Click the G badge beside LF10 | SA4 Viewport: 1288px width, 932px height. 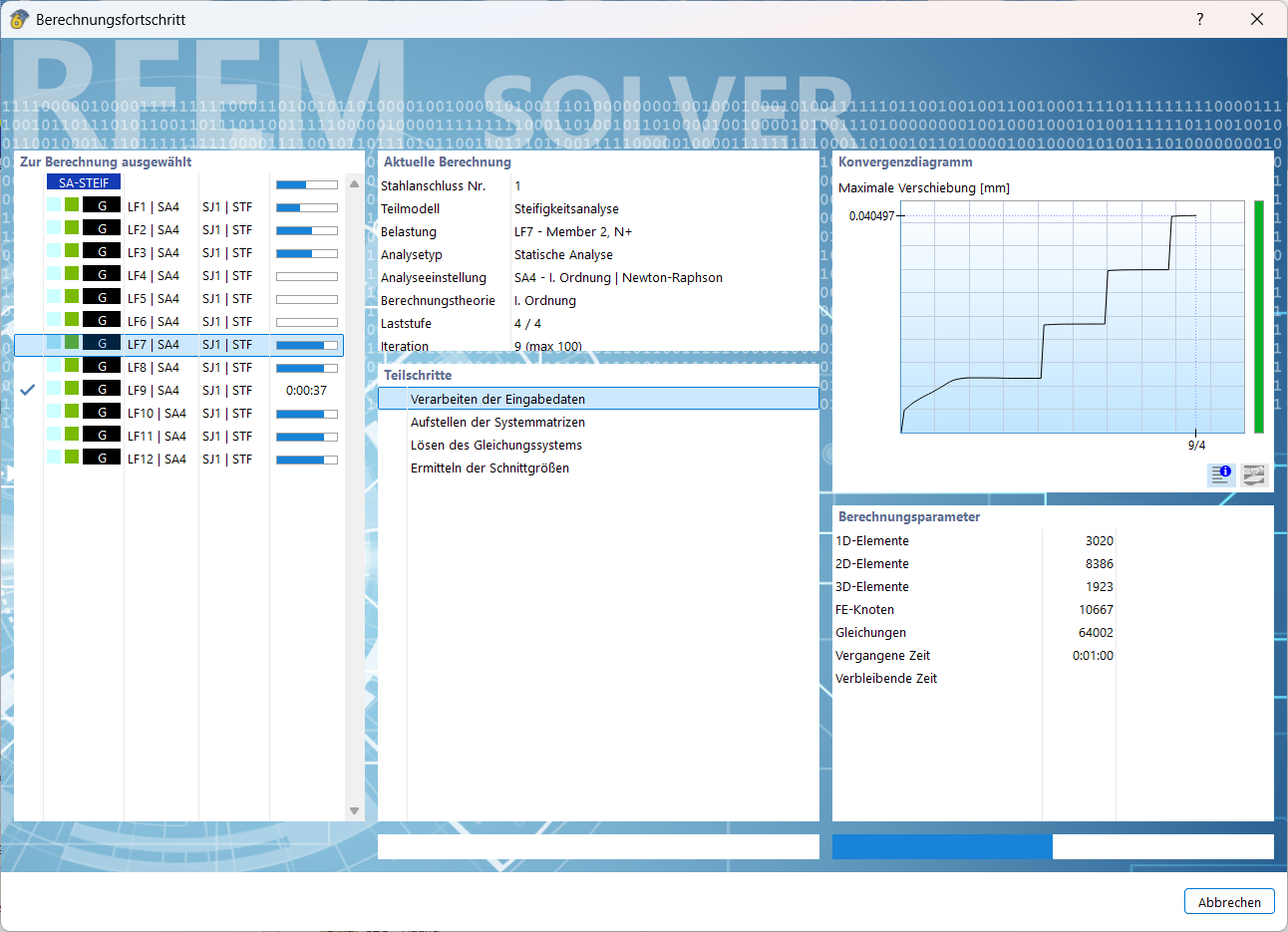point(104,412)
